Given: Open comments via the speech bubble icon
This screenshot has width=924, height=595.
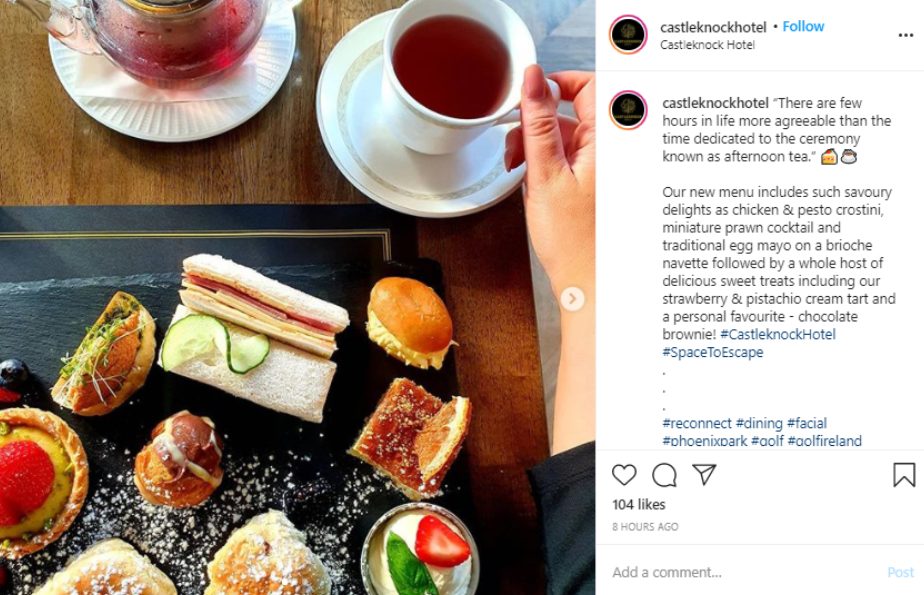Looking at the screenshot, I should [x=664, y=475].
